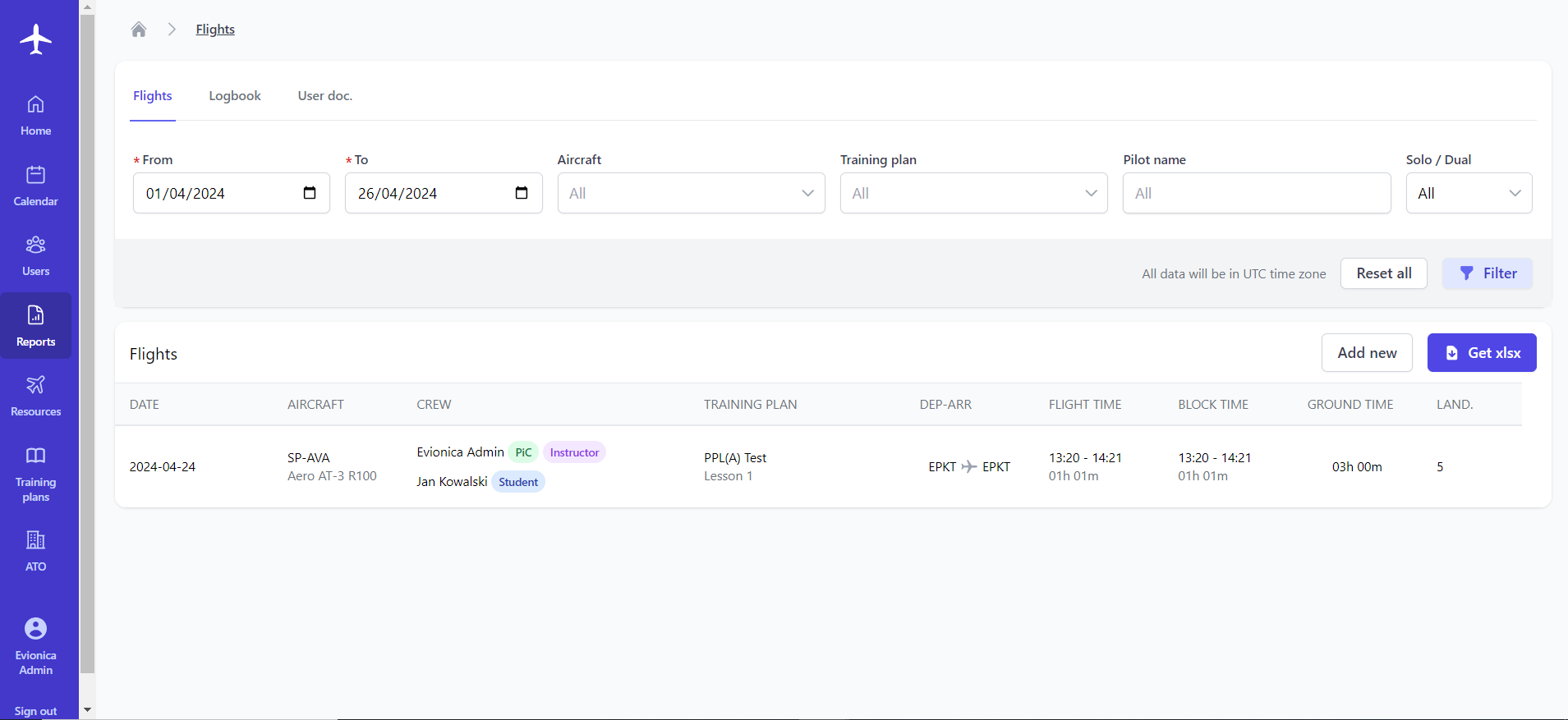This screenshot has width=1568, height=720.
Task: Click the Sign out link
Action: pos(35,711)
